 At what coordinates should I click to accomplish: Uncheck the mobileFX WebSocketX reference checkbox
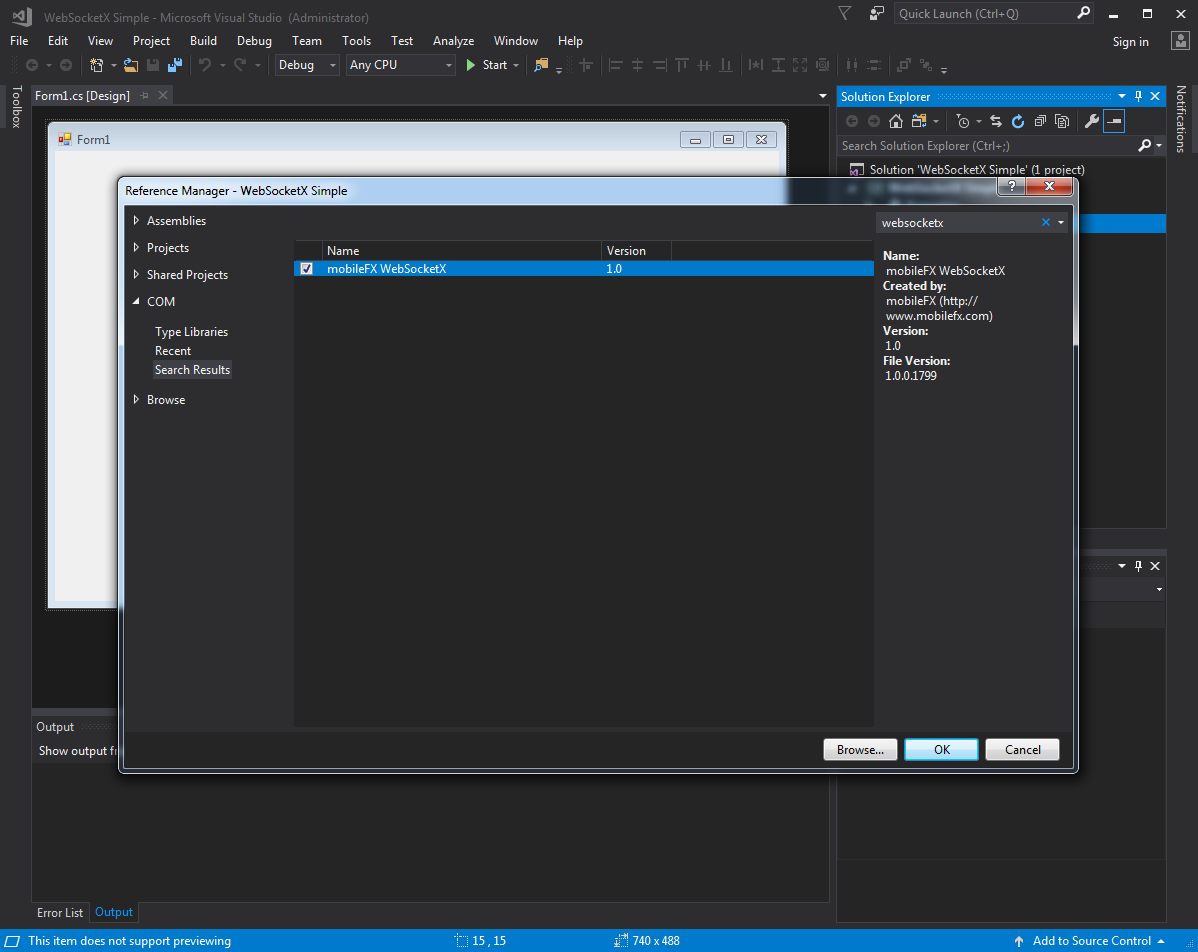(x=306, y=269)
